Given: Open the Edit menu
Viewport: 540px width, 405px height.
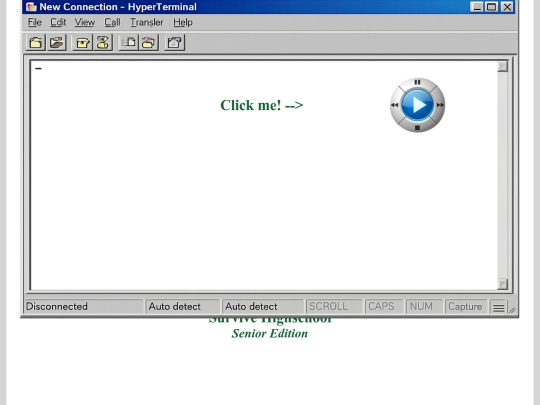Looking at the screenshot, I should 58,22.
